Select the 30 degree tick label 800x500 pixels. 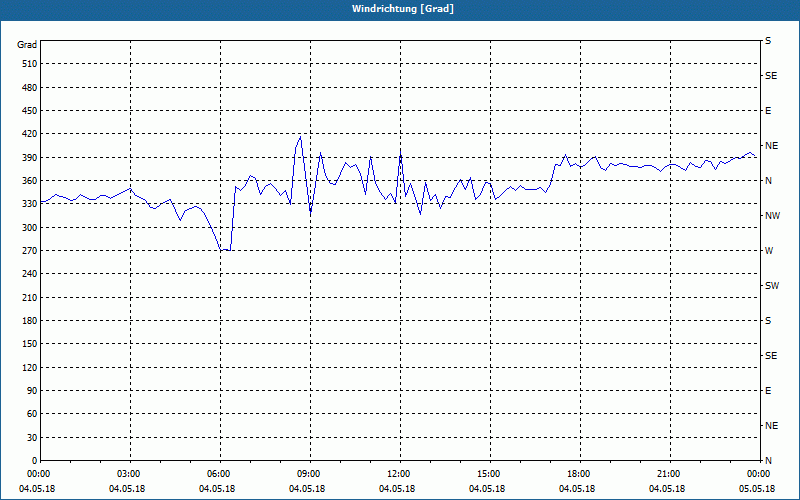click(32, 437)
